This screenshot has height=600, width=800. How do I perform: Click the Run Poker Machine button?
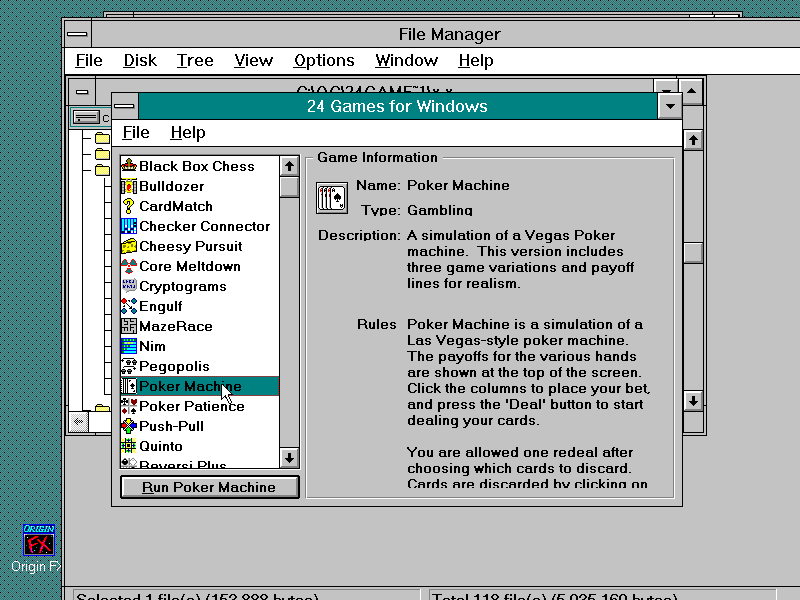[210, 487]
